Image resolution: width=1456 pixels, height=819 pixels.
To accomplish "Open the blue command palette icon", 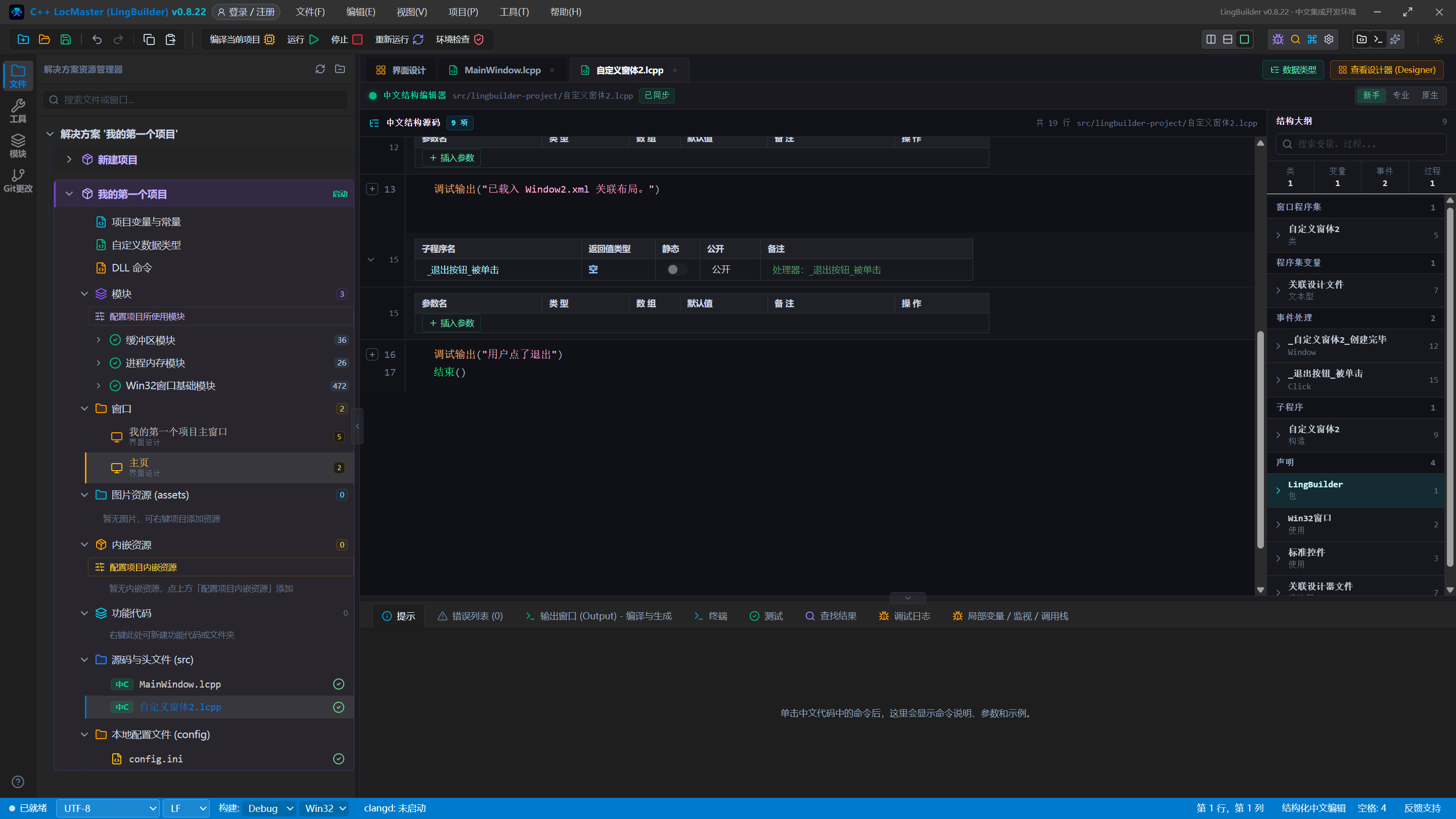I will pyautogui.click(x=1312, y=39).
